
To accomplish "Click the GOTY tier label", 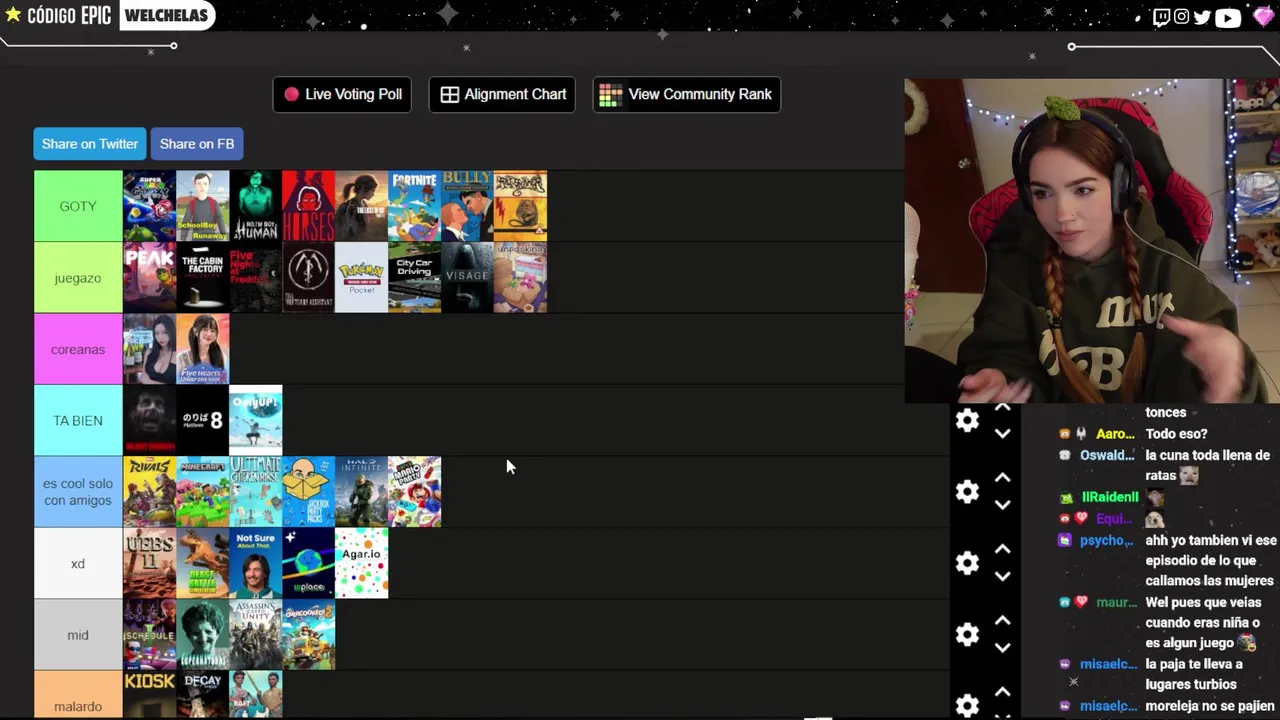I will tap(78, 206).
